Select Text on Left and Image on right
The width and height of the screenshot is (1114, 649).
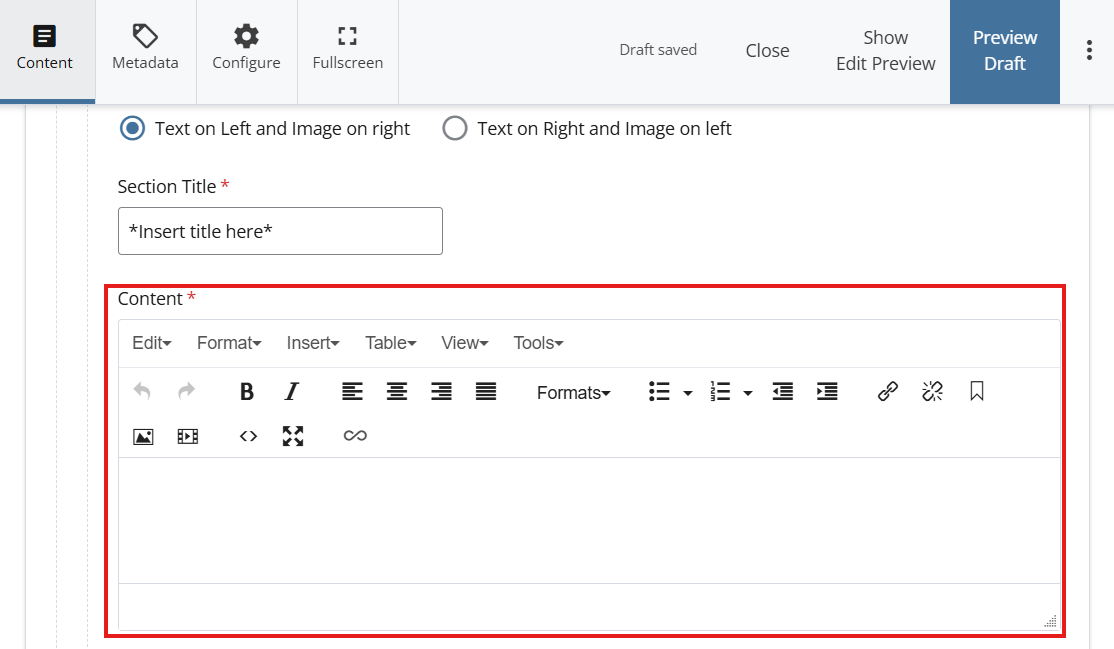coord(132,129)
